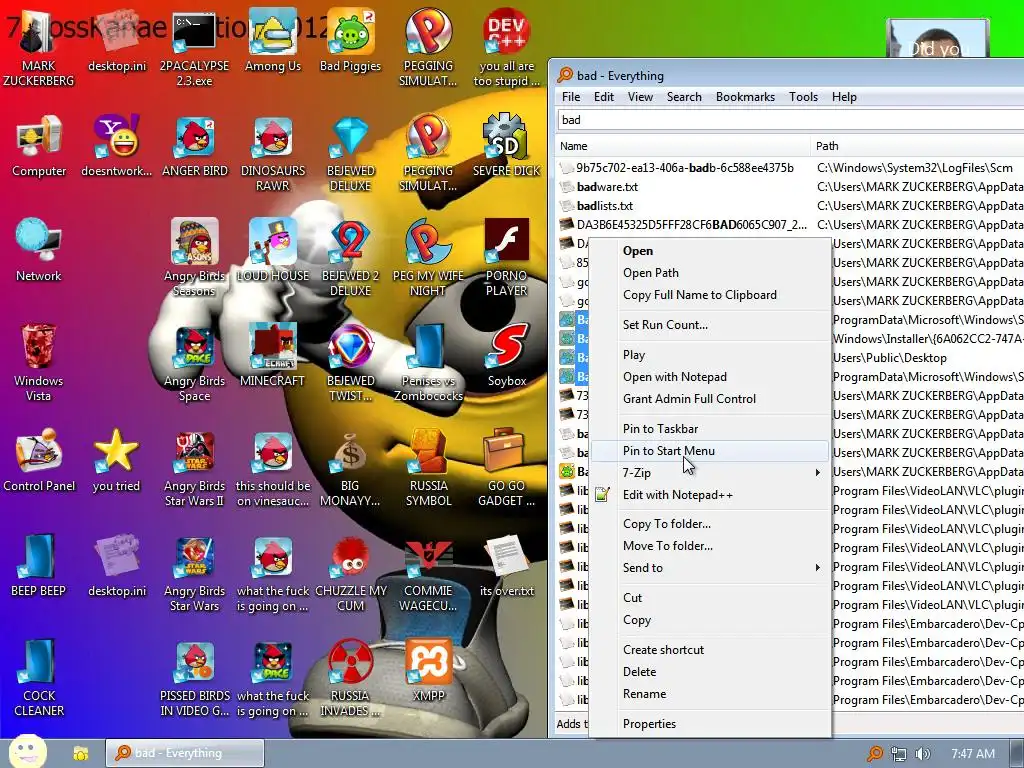Sort results by the Path column header
This screenshot has width=1024, height=768.
point(918,146)
